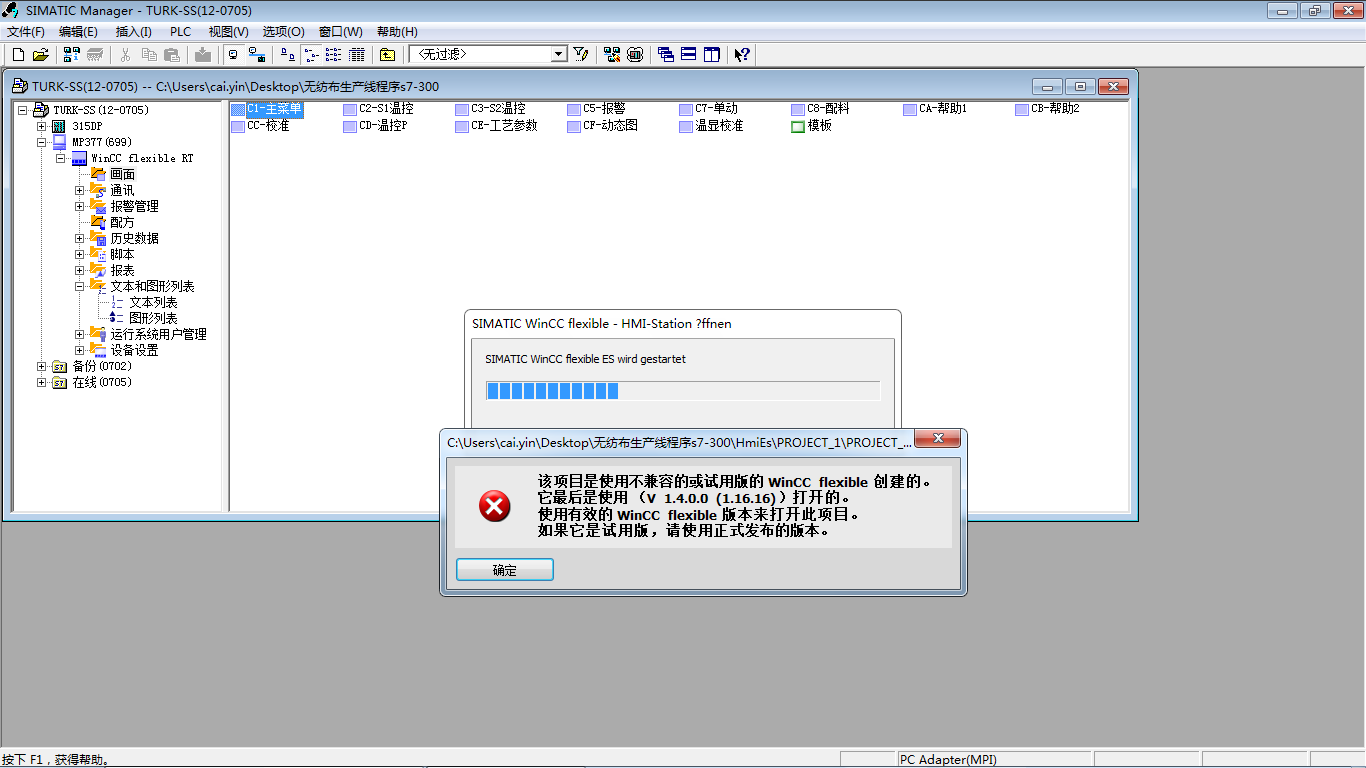Expand the 备份 (0702) project node
Viewport: 1366px width, 768px height.
coord(42,366)
